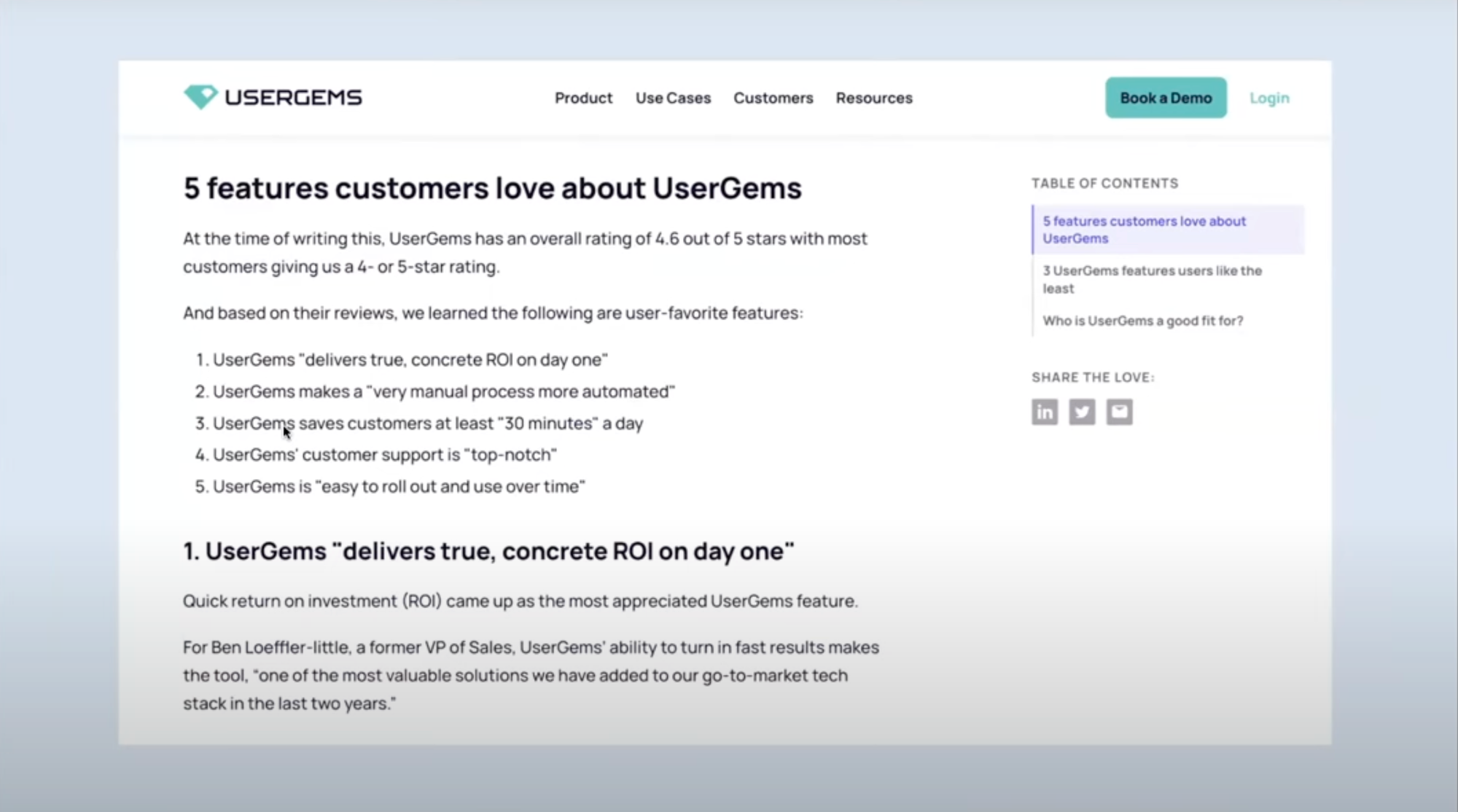Open the Product menu
Image resolution: width=1458 pixels, height=812 pixels.
pos(583,98)
